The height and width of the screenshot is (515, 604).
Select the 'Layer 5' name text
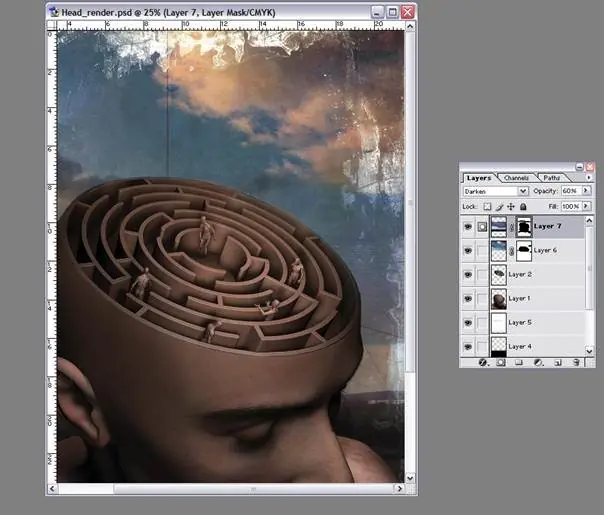[520, 322]
